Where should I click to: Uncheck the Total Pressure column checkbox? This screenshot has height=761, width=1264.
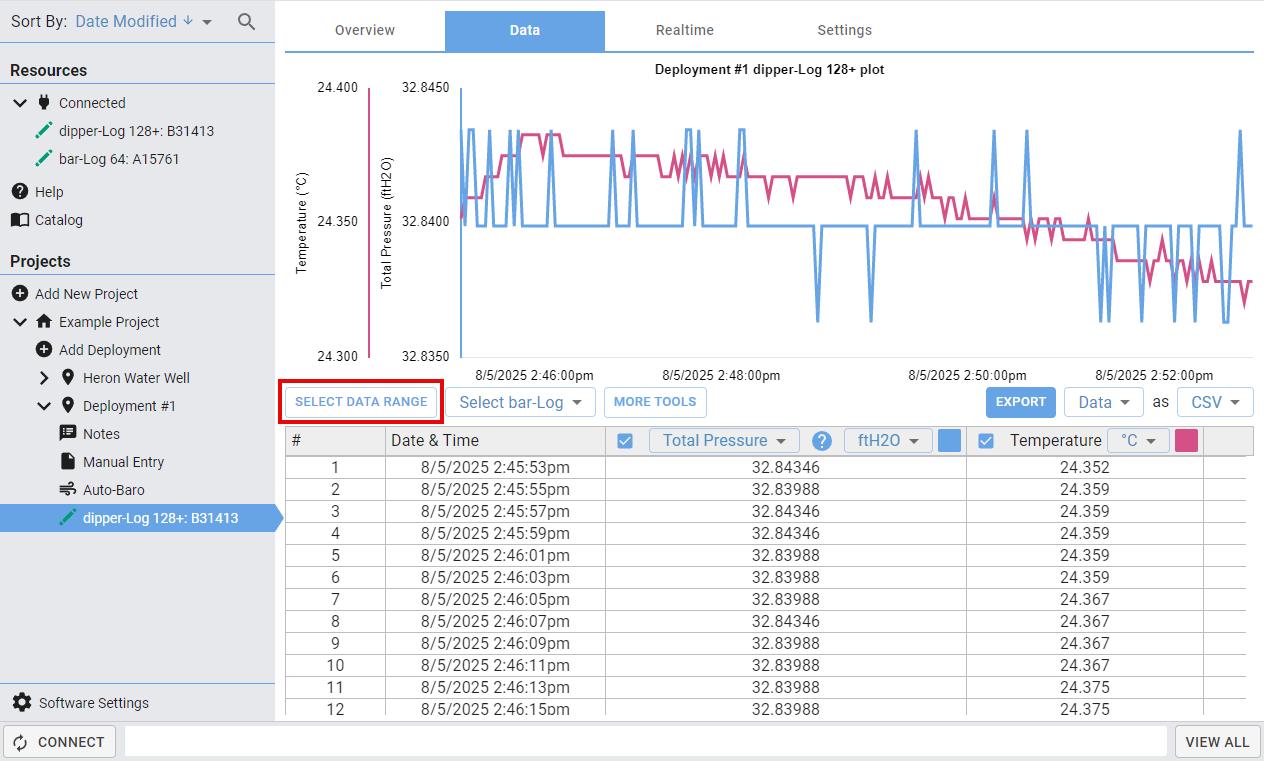pos(625,440)
